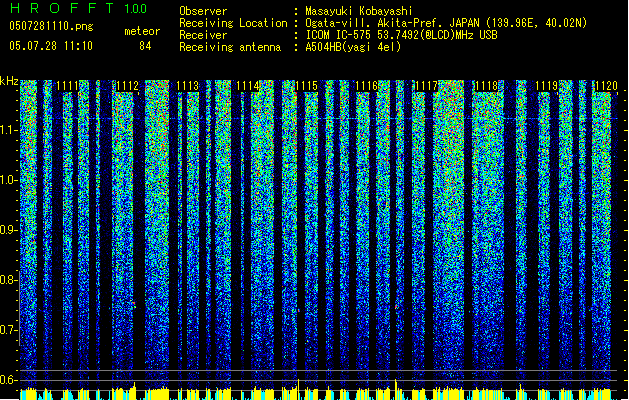Click the 1117 time marker

(426, 86)
